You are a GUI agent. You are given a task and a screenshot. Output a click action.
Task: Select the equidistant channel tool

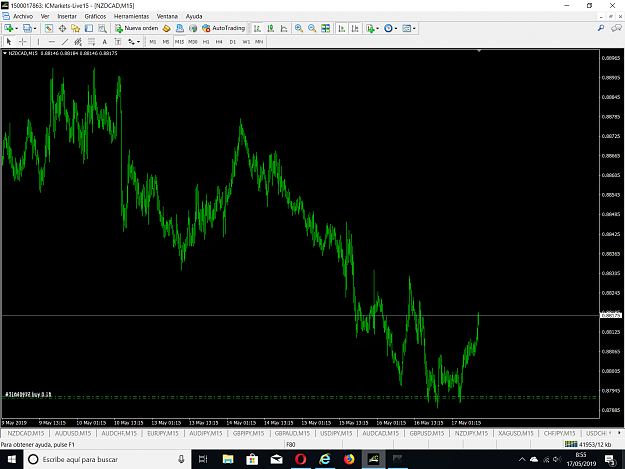[x=78, y=41]
